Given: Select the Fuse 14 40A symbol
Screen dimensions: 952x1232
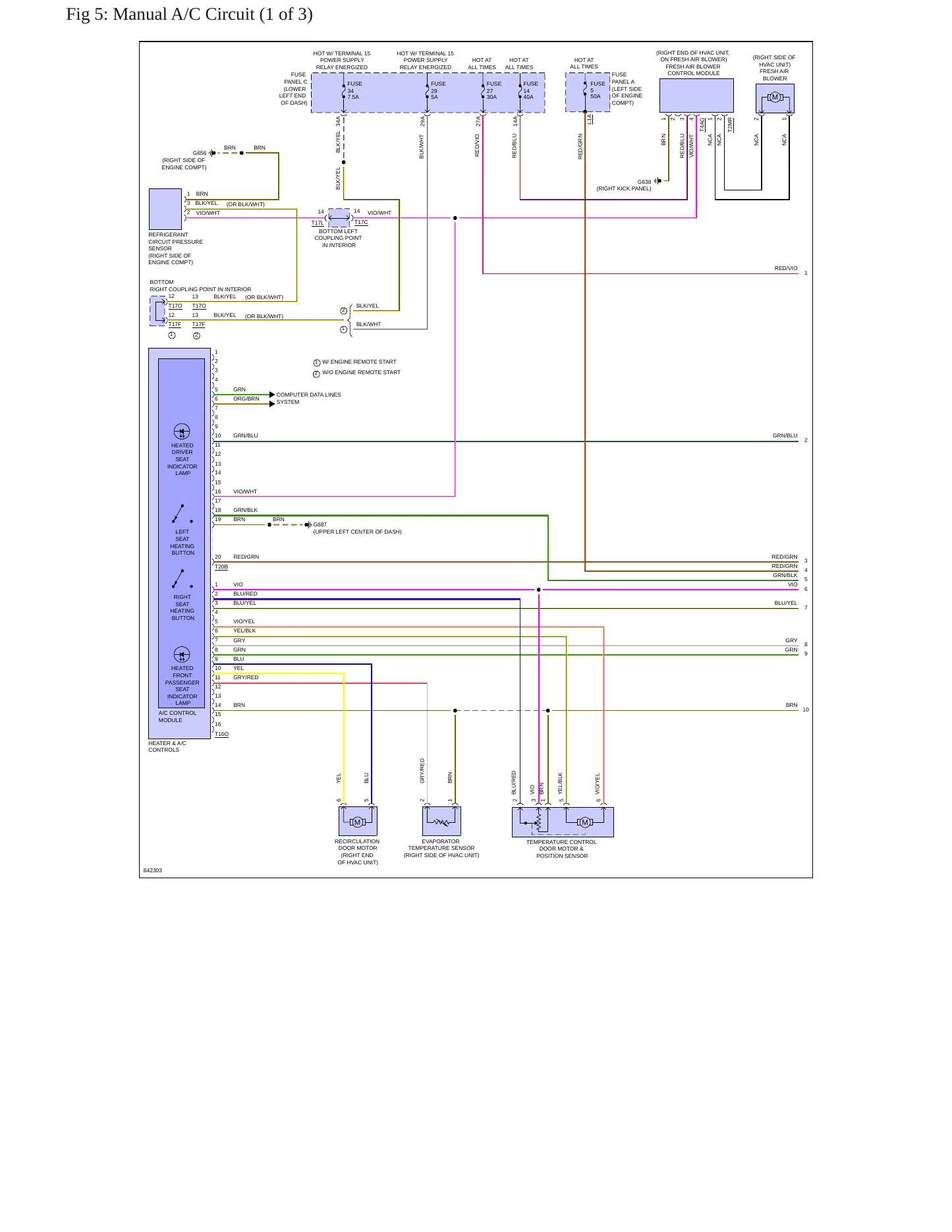Looking at the screenshot, I should coord(520,91).
